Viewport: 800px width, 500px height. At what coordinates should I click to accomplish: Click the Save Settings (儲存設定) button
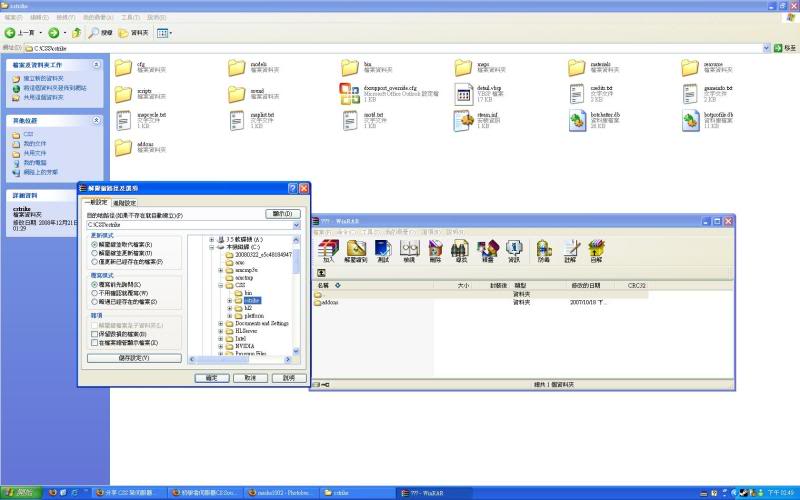pyautogui.click(x=133, y=357)
